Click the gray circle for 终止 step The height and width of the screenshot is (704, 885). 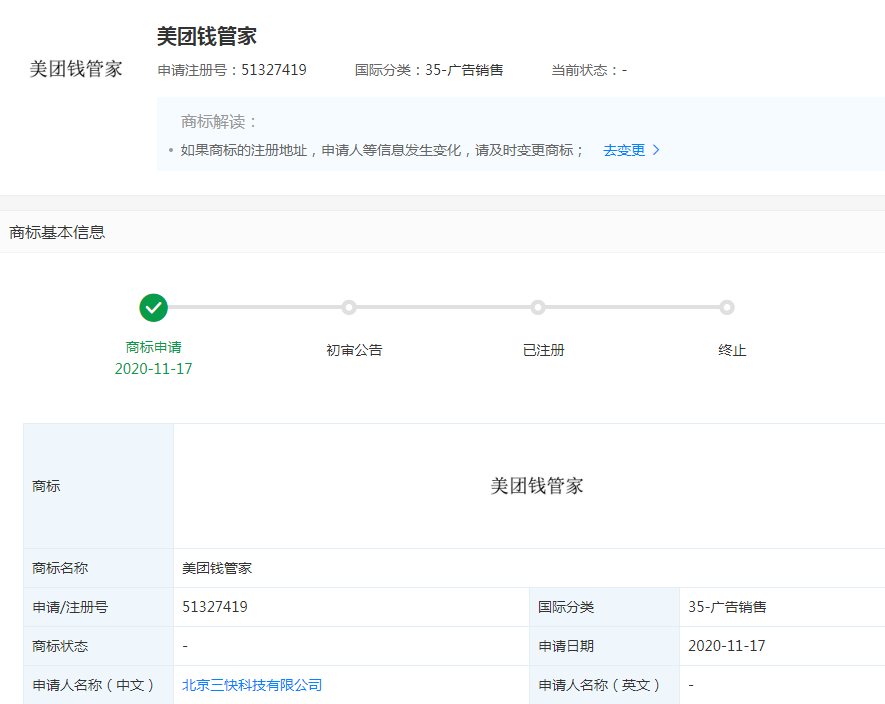coord(727,307)
